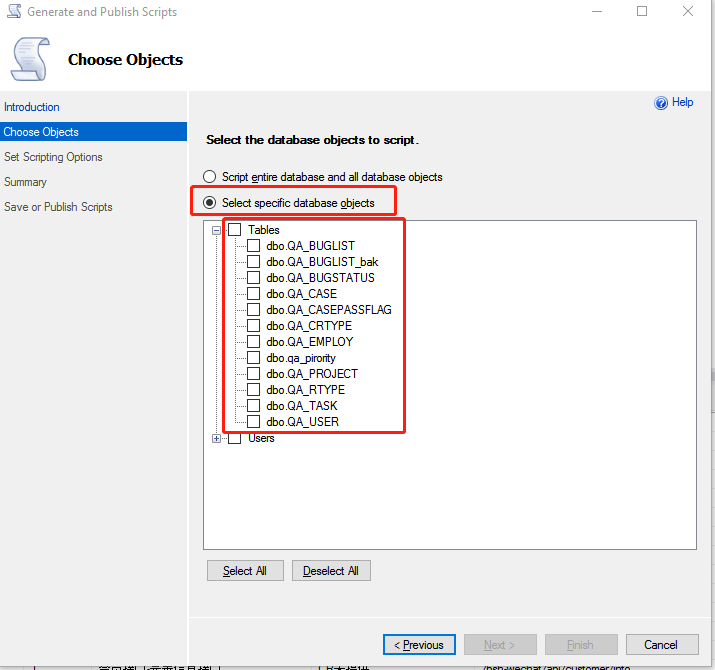Open the Set Scripting Options step
Screen dimensions: 715x670
53,157
